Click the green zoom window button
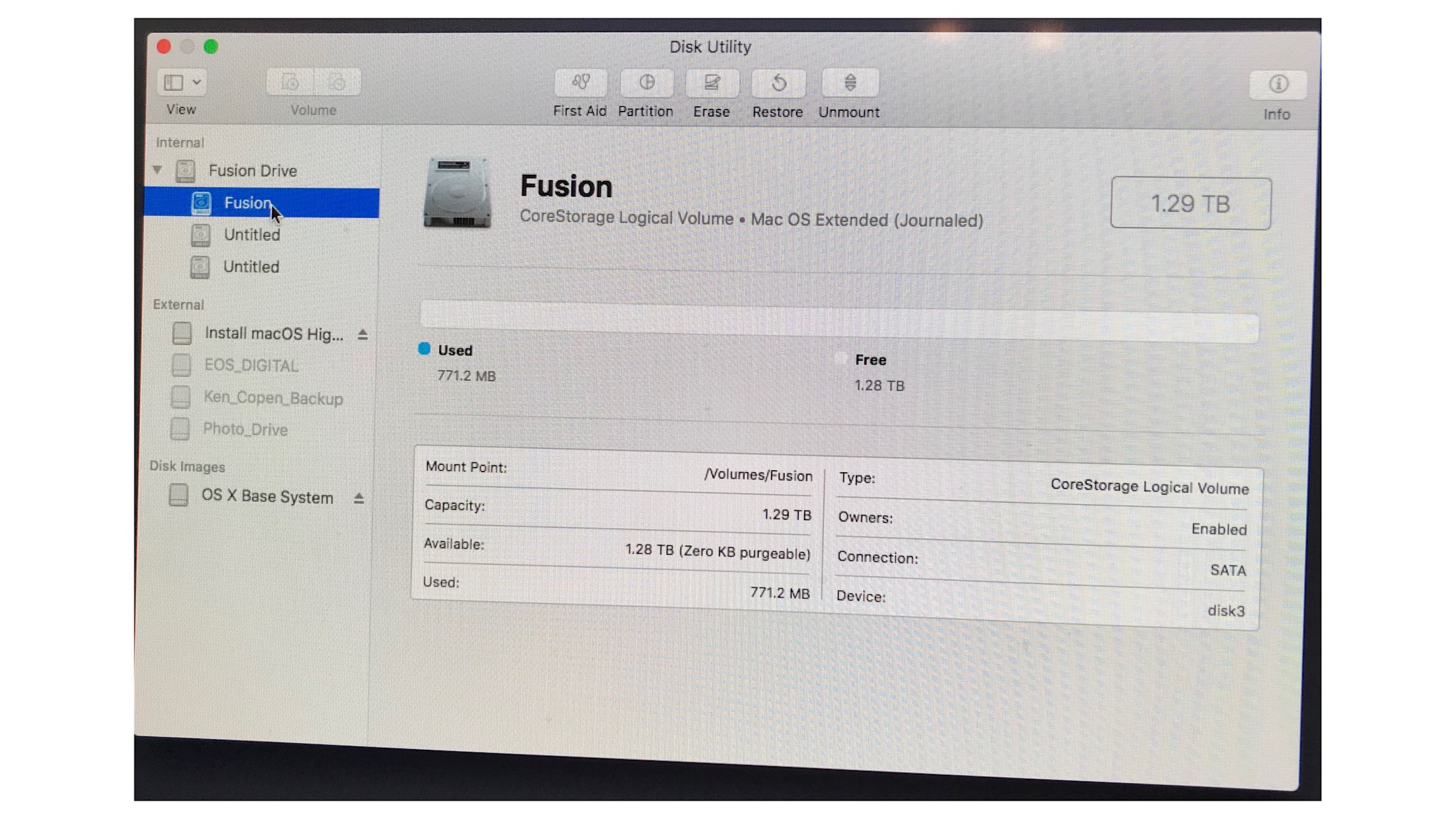The width and height of the screenshot is (1456, 819). coord(211,47)
